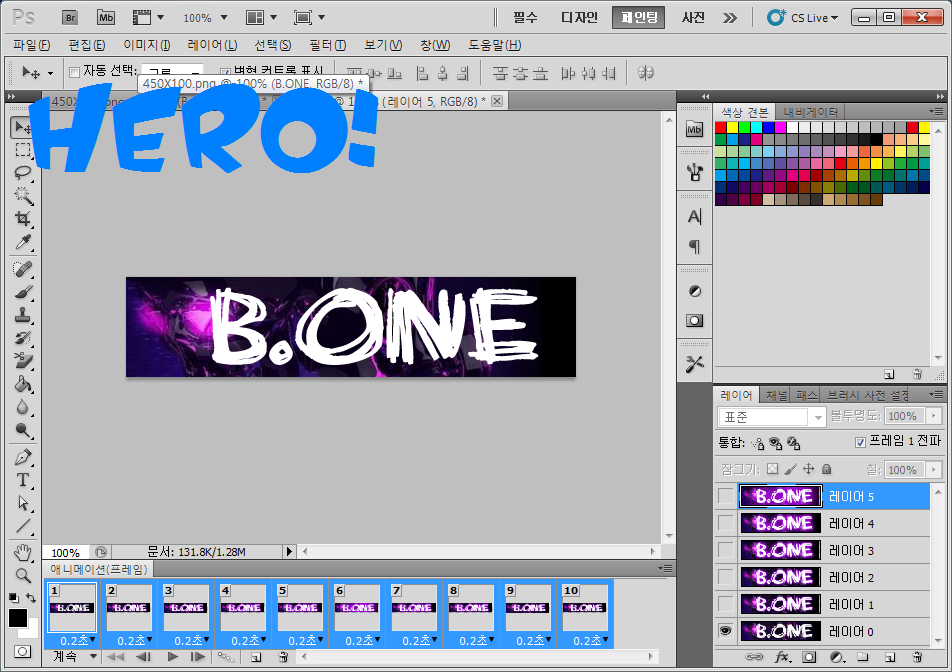Open the CS Live dropdown
The height and width of the screenshot is (672, 952).
point(803,18)
